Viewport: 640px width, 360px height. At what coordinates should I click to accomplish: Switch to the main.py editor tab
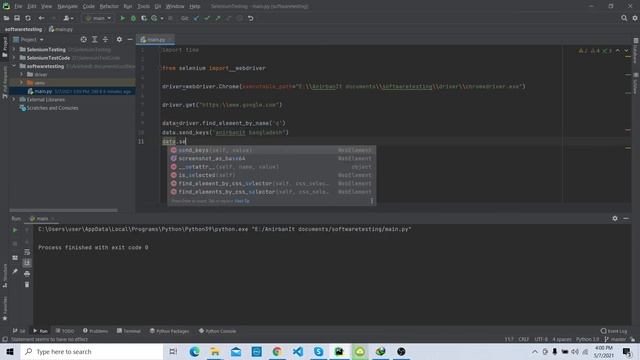[156, 40]
